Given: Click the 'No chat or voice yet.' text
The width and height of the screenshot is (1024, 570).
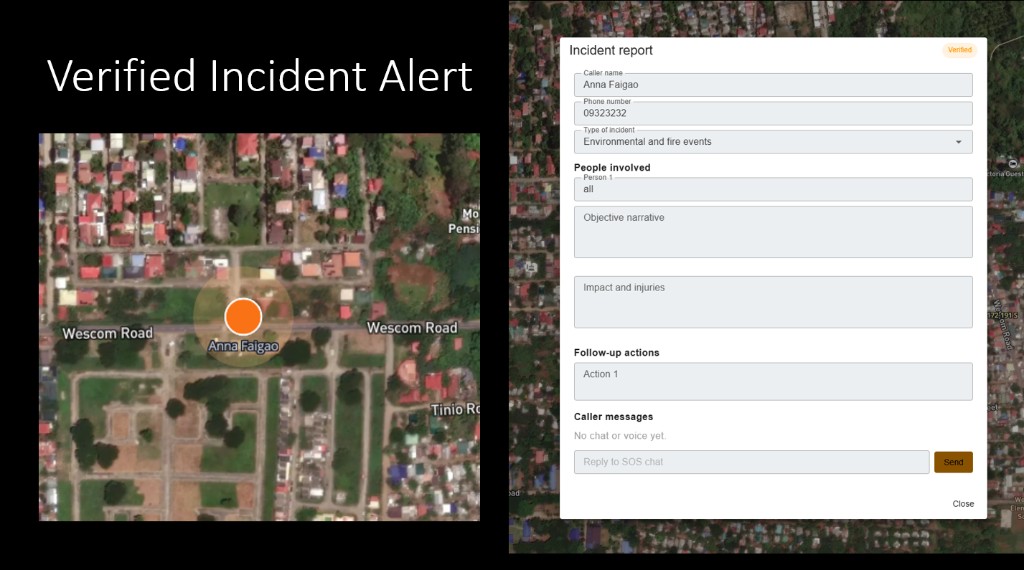Looking at the screenshot, I should (x=620, y=435).
